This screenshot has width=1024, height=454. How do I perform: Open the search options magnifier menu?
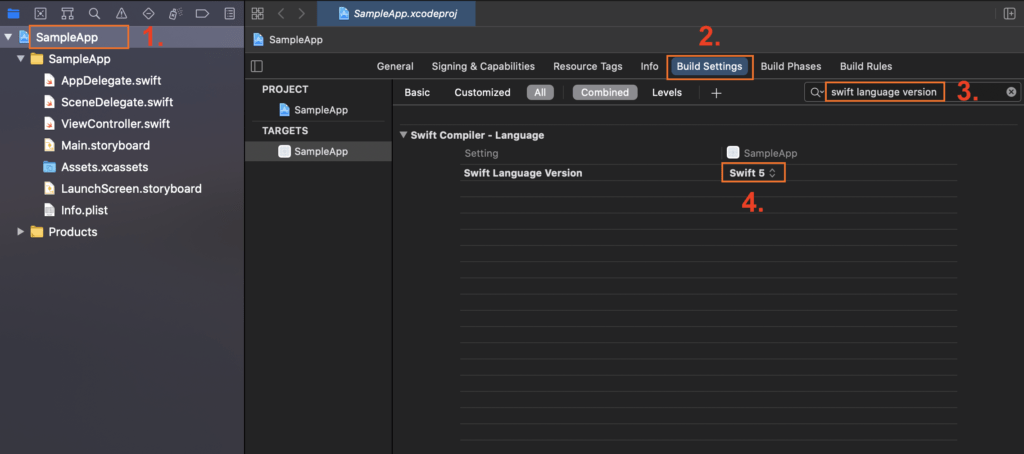(x=816, y=92)
